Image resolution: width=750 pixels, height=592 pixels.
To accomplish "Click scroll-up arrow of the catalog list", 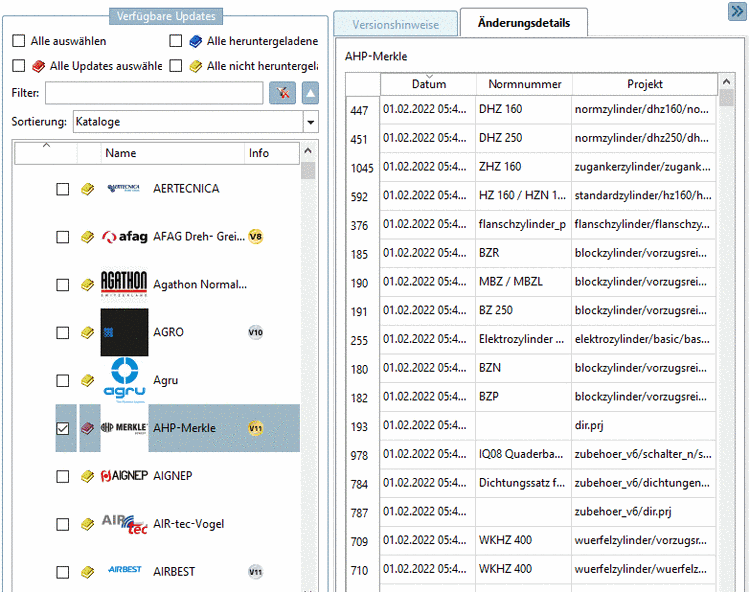I will click(308, 151).
